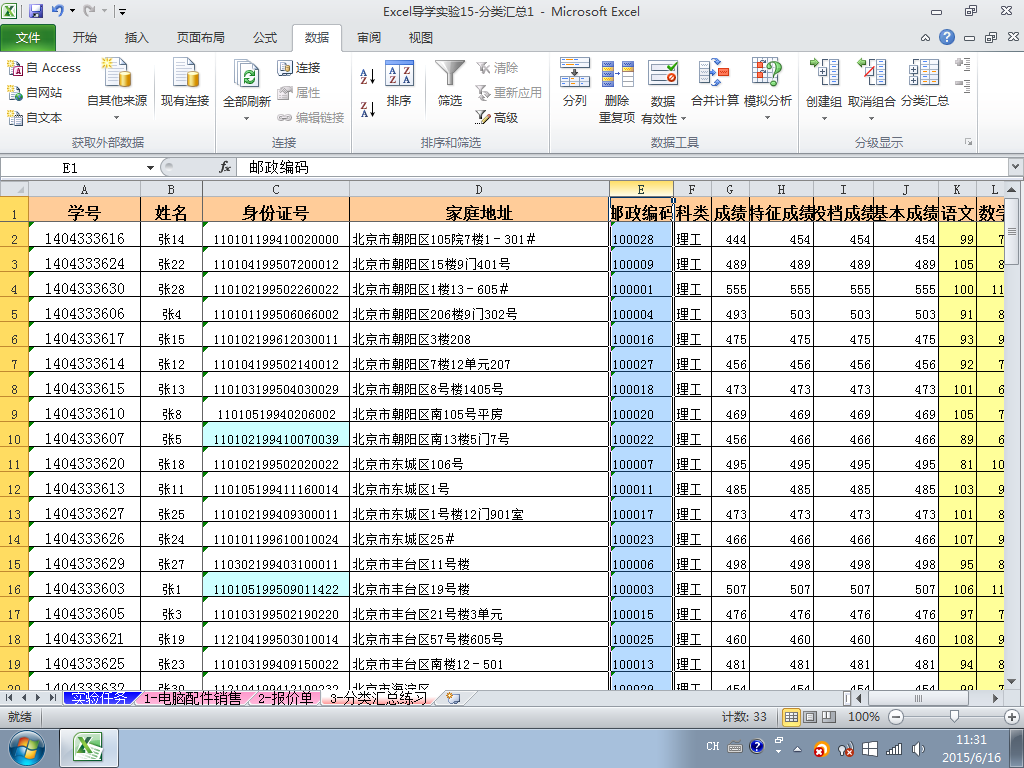The width and height of the screenshot is (1024, 768).
Task: Open the custom Sort dialog (排序)
Action: [x=398, y=83]
